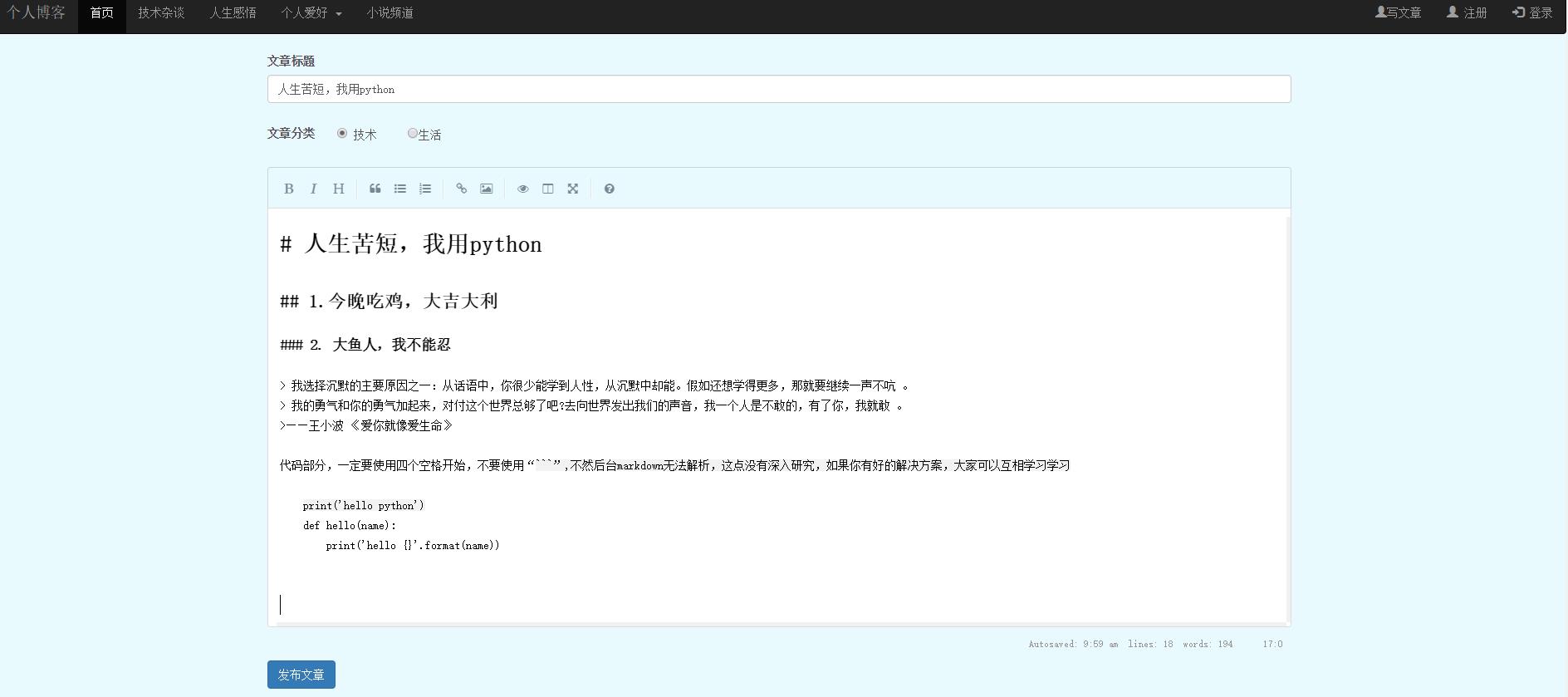This screenshot has height=697, width=1568.
Task: Open the 登录 login link
Action: 1532,12
